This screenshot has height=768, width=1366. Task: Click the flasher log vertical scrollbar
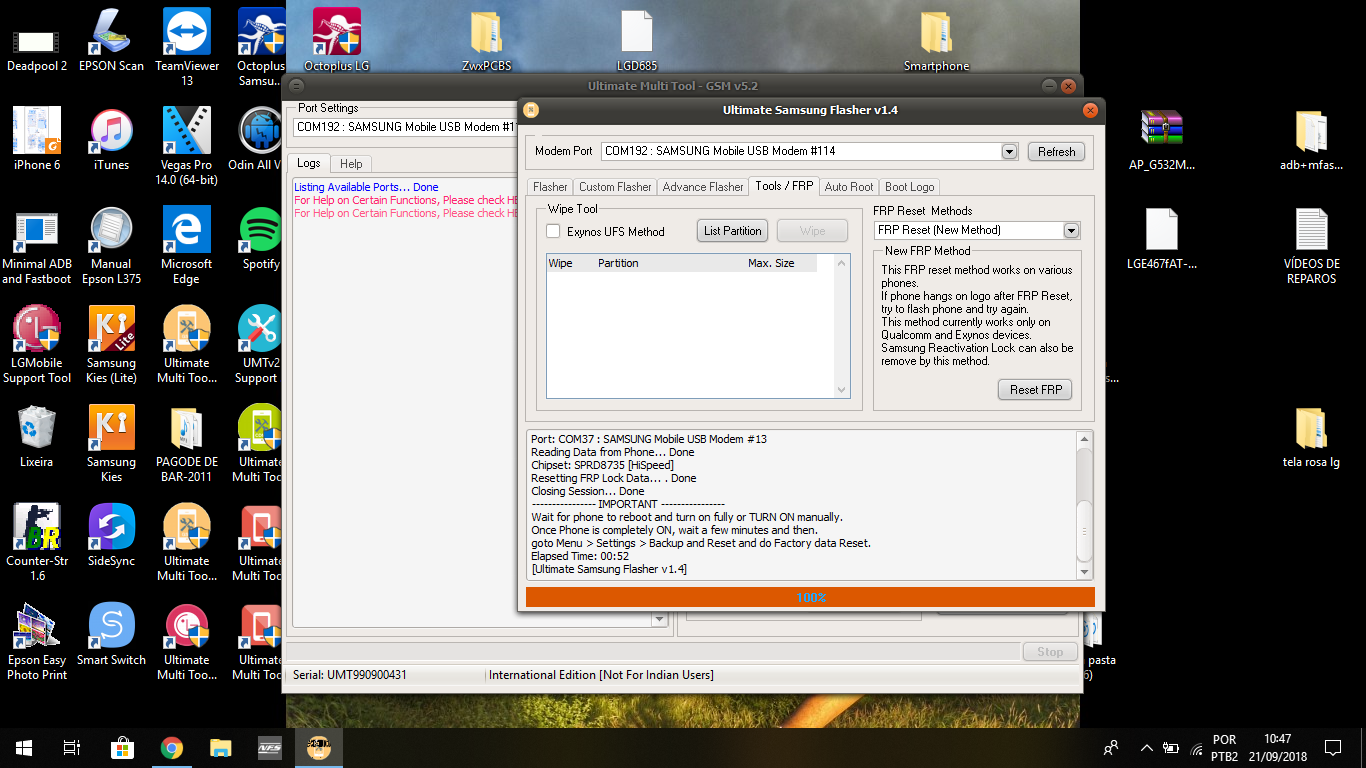tap(1084, 505)
